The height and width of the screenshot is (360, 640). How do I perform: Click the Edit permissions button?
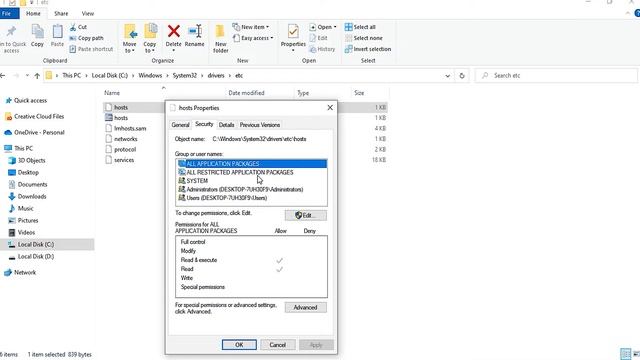tap(306, 215)
